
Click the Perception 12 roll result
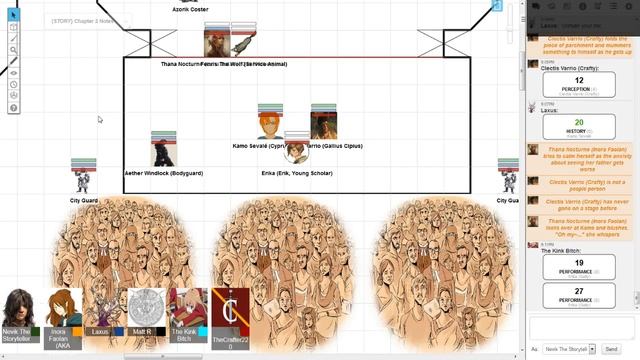pos(579,84)
